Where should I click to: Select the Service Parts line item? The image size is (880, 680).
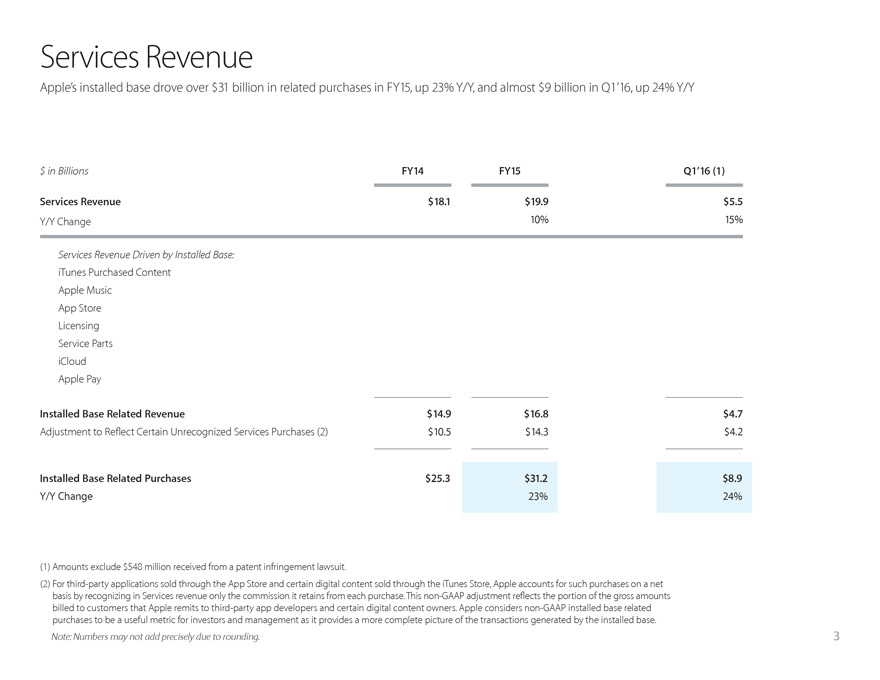pos(85,343)
